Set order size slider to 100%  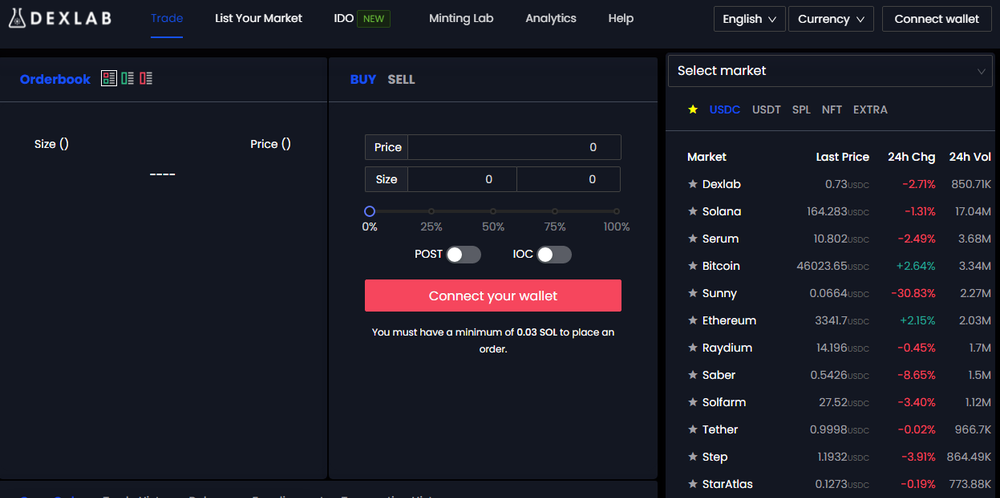pos(616,211)
